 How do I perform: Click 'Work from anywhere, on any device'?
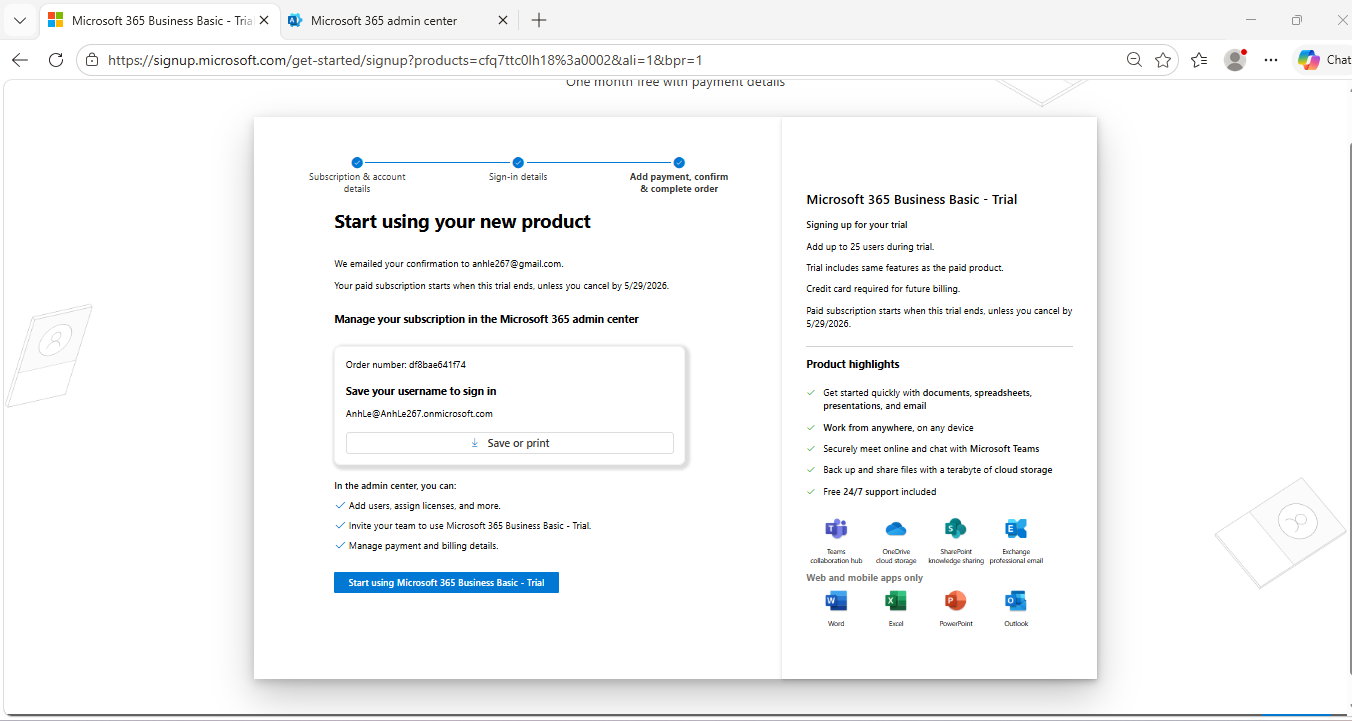(x=898, y=428)
